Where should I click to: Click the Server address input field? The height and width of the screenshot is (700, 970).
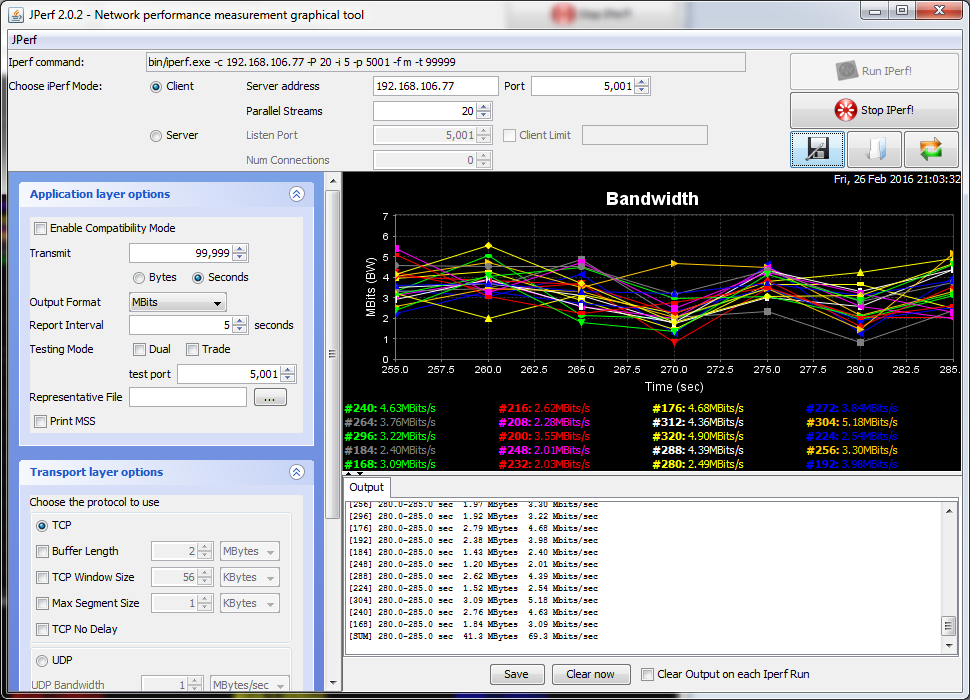coord(435,86)
